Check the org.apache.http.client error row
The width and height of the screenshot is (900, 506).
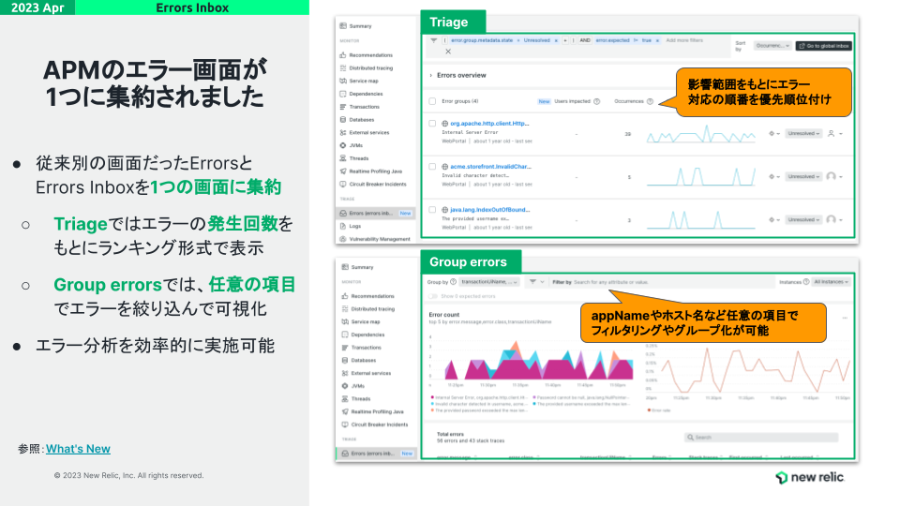[x=432, y=123]
